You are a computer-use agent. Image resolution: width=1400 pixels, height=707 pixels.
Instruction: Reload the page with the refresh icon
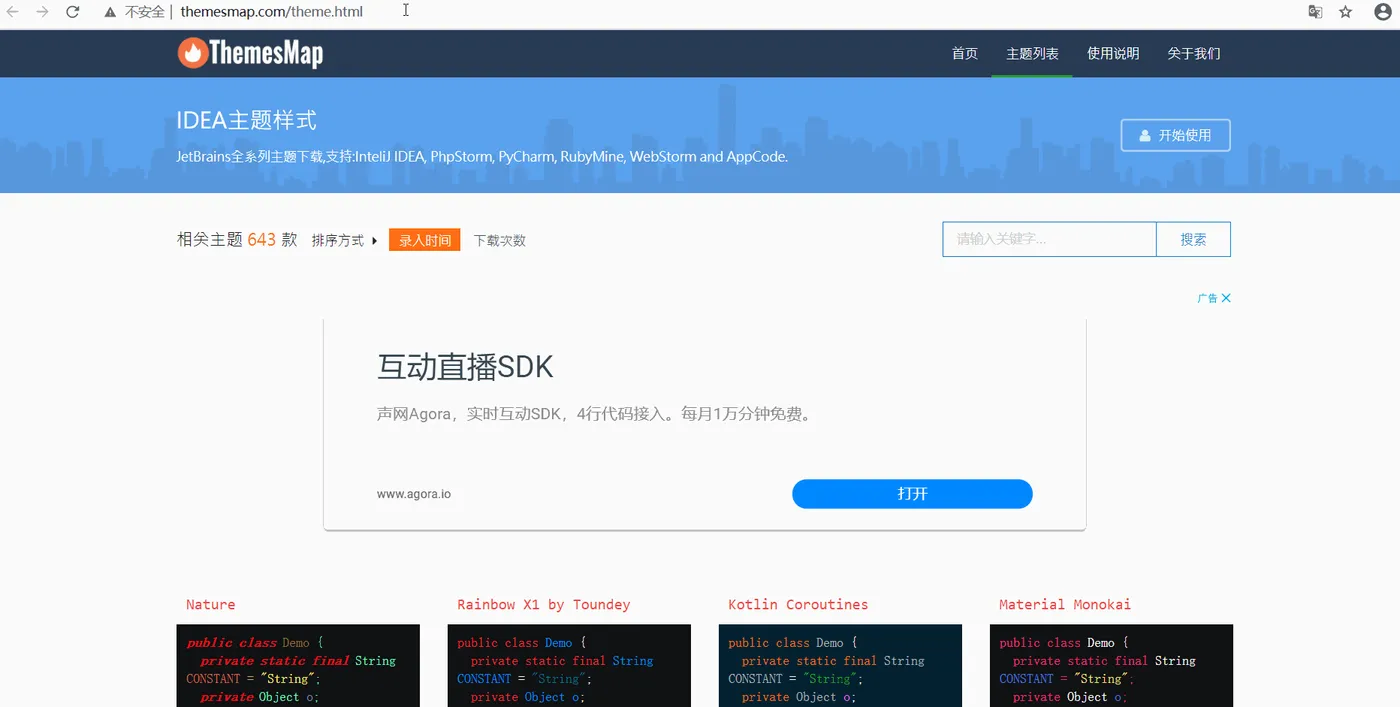(72, 12)
